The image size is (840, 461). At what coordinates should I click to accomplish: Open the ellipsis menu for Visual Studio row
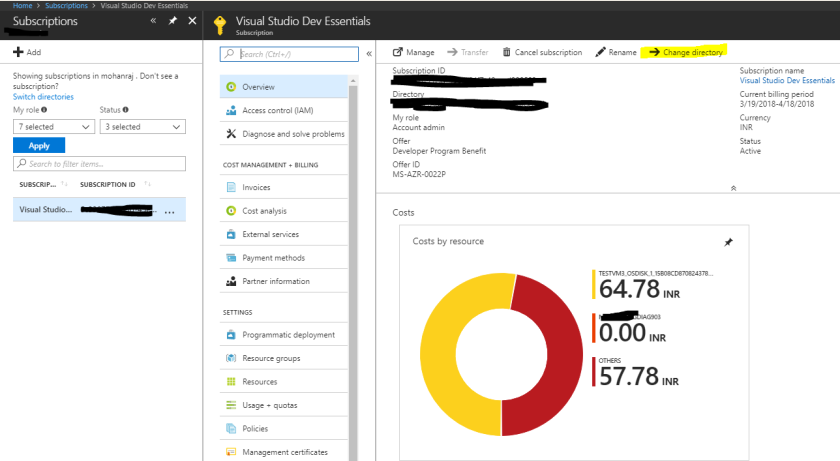pos(170,212)
